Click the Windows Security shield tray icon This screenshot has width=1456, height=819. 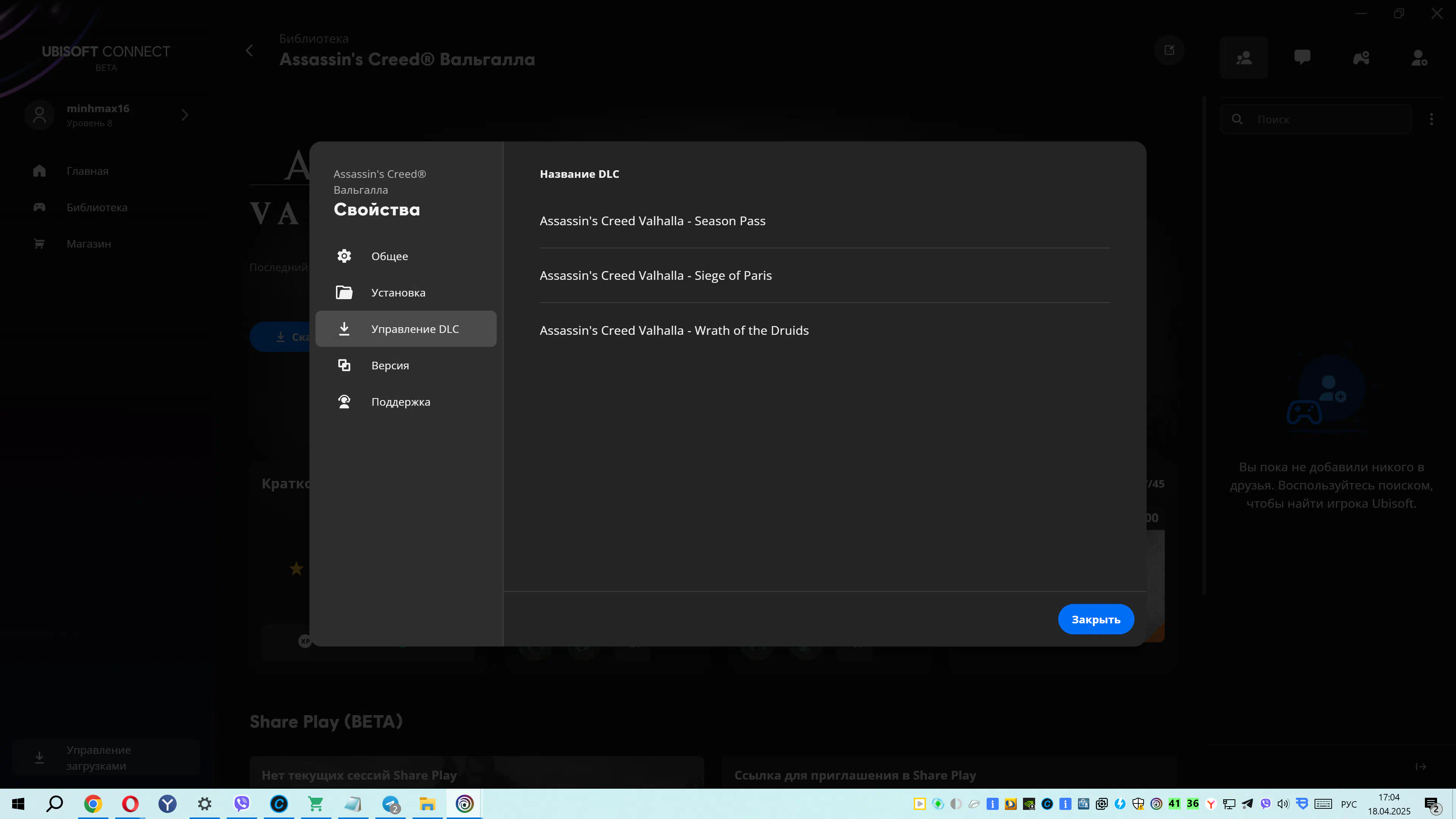click(x=1138, y=804)
